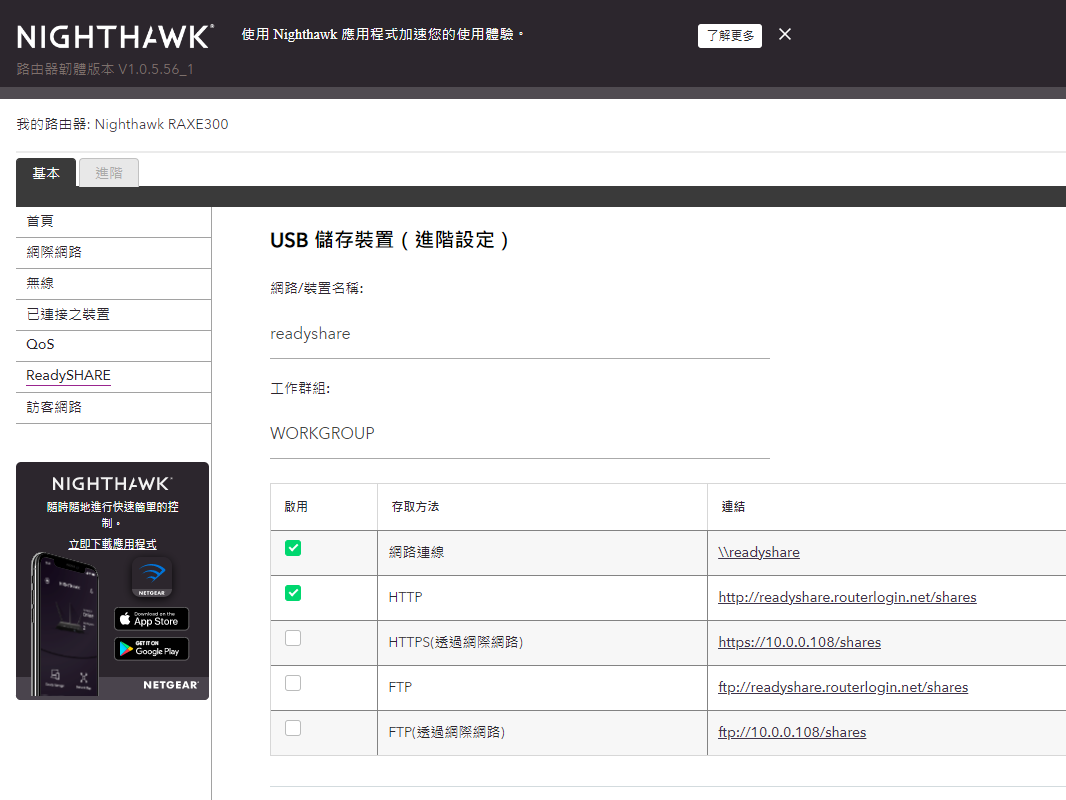Viewport: 1066px width, 800px height.
Task: Click the HTTP access method cell
Action: (x=542, y=597)
